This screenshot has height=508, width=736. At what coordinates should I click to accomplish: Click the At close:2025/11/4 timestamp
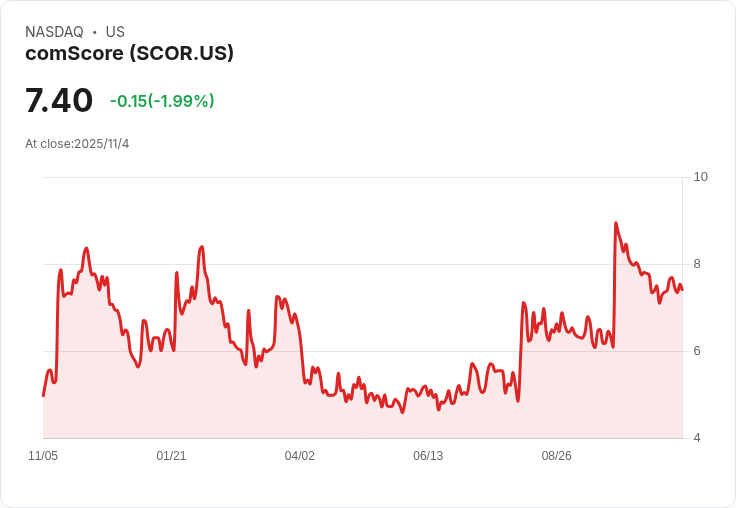pos(77,144)
